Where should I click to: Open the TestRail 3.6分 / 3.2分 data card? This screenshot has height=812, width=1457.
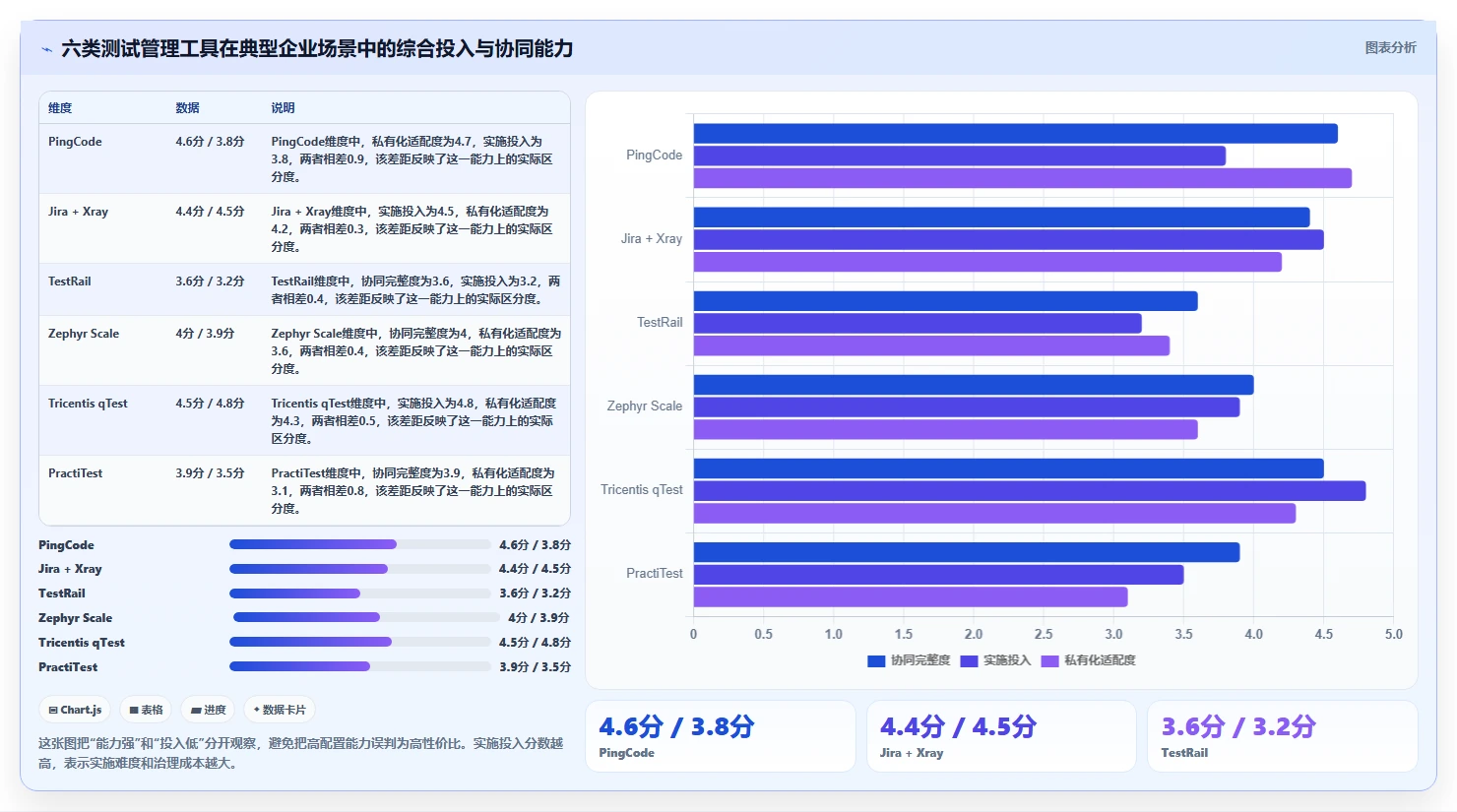pos(1282,736)
